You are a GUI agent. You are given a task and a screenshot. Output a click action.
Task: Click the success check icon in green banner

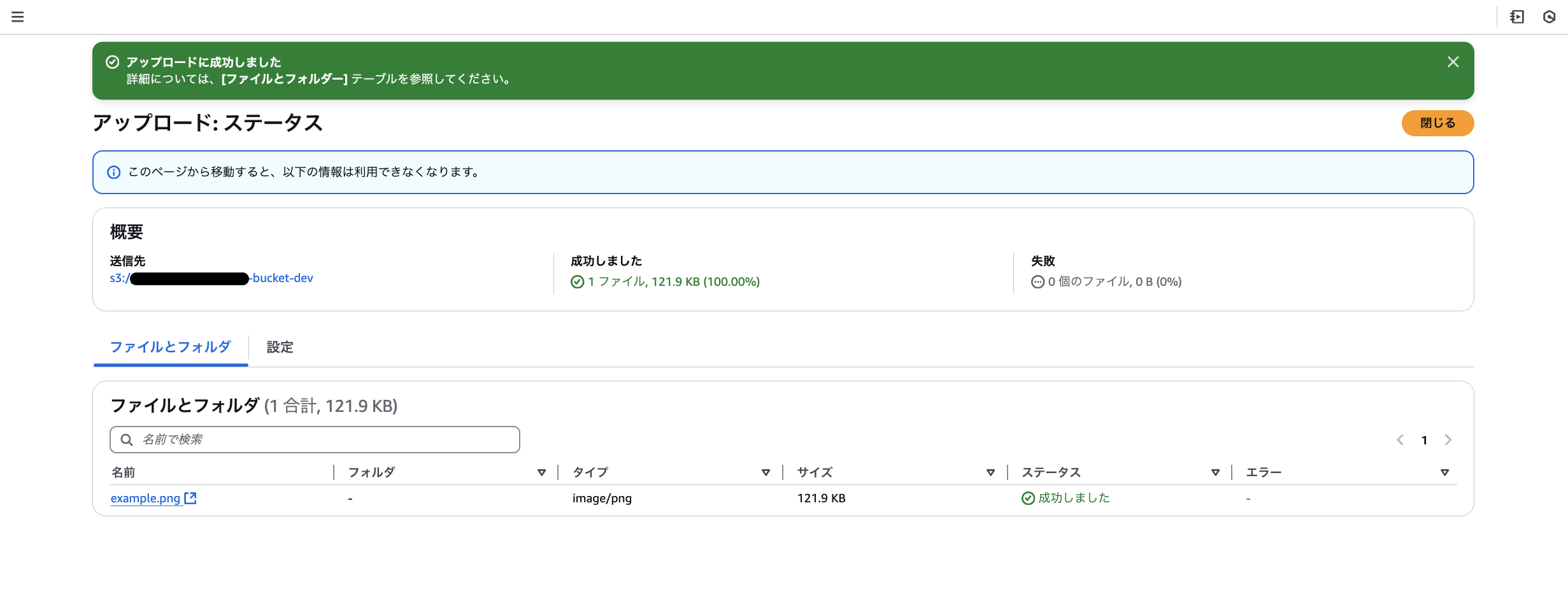(x=113, y=62)
